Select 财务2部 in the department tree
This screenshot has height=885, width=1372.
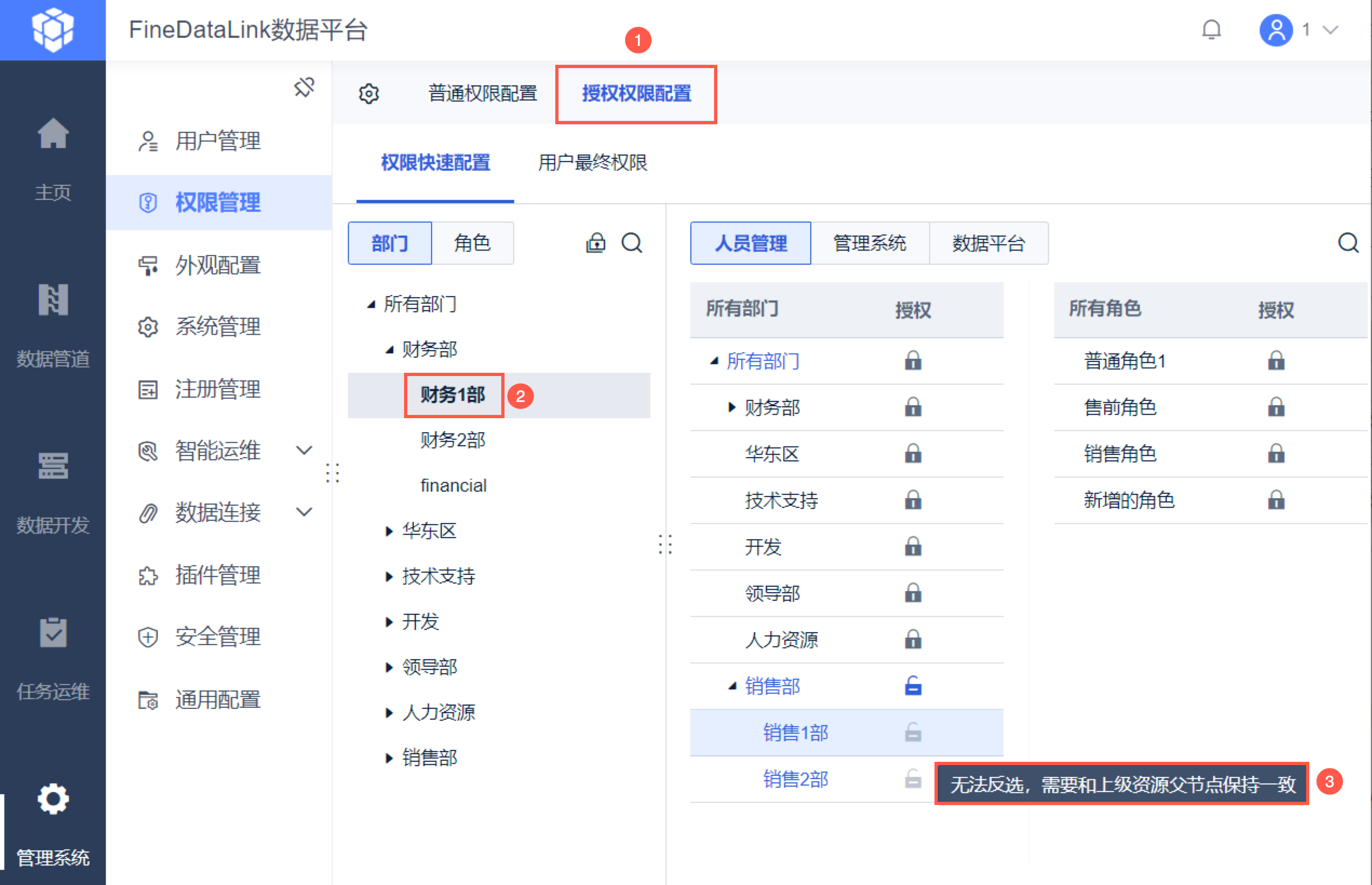point(453,440)
